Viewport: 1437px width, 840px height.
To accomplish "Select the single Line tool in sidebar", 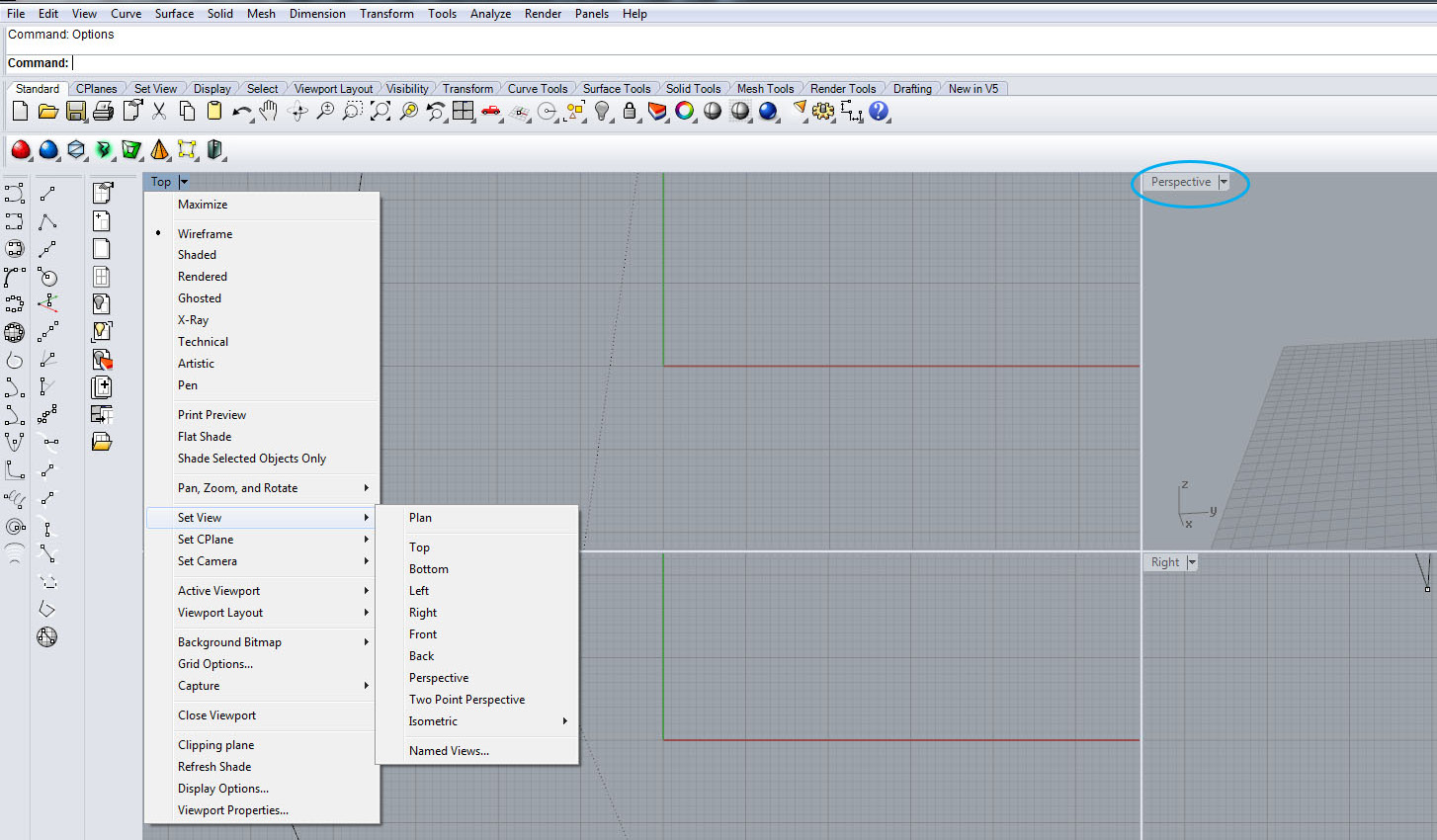I will click(x=46, y=194).
